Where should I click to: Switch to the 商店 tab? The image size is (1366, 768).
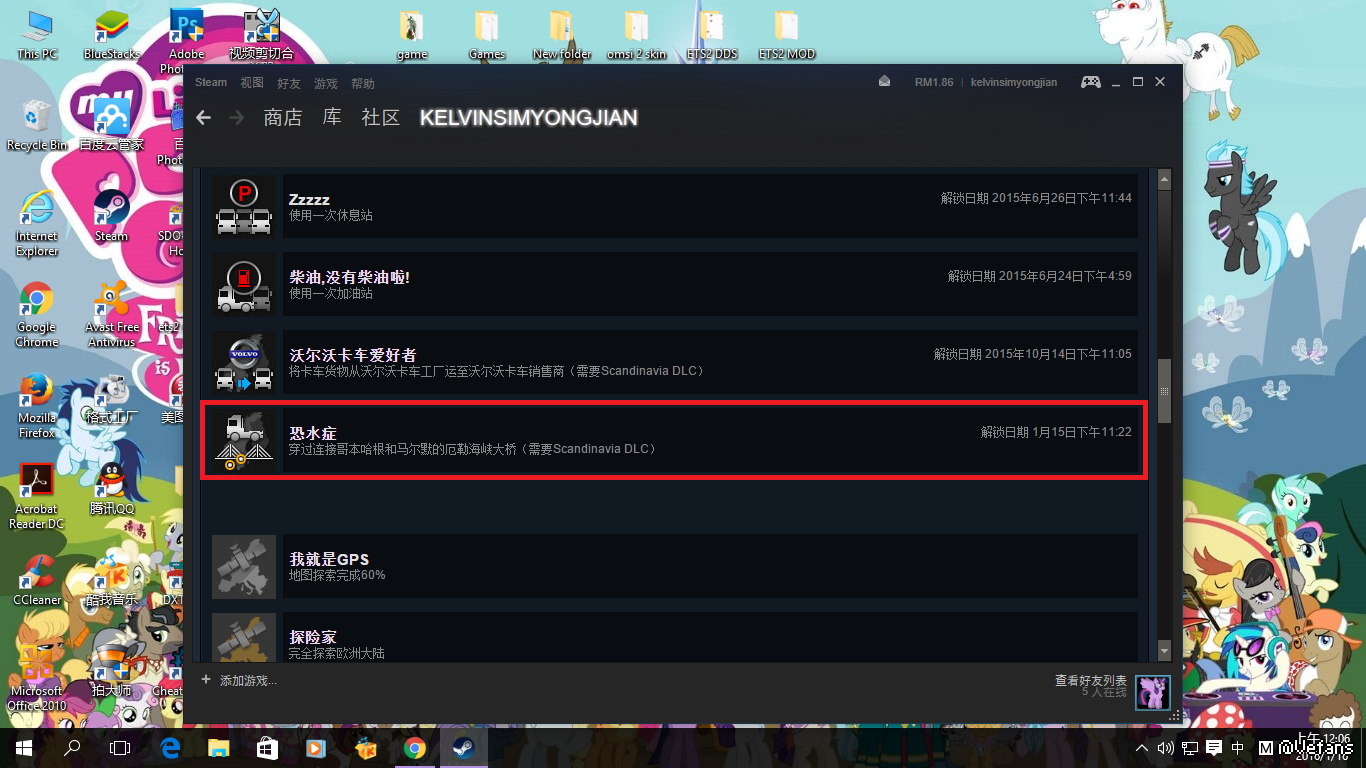[283, 118]
